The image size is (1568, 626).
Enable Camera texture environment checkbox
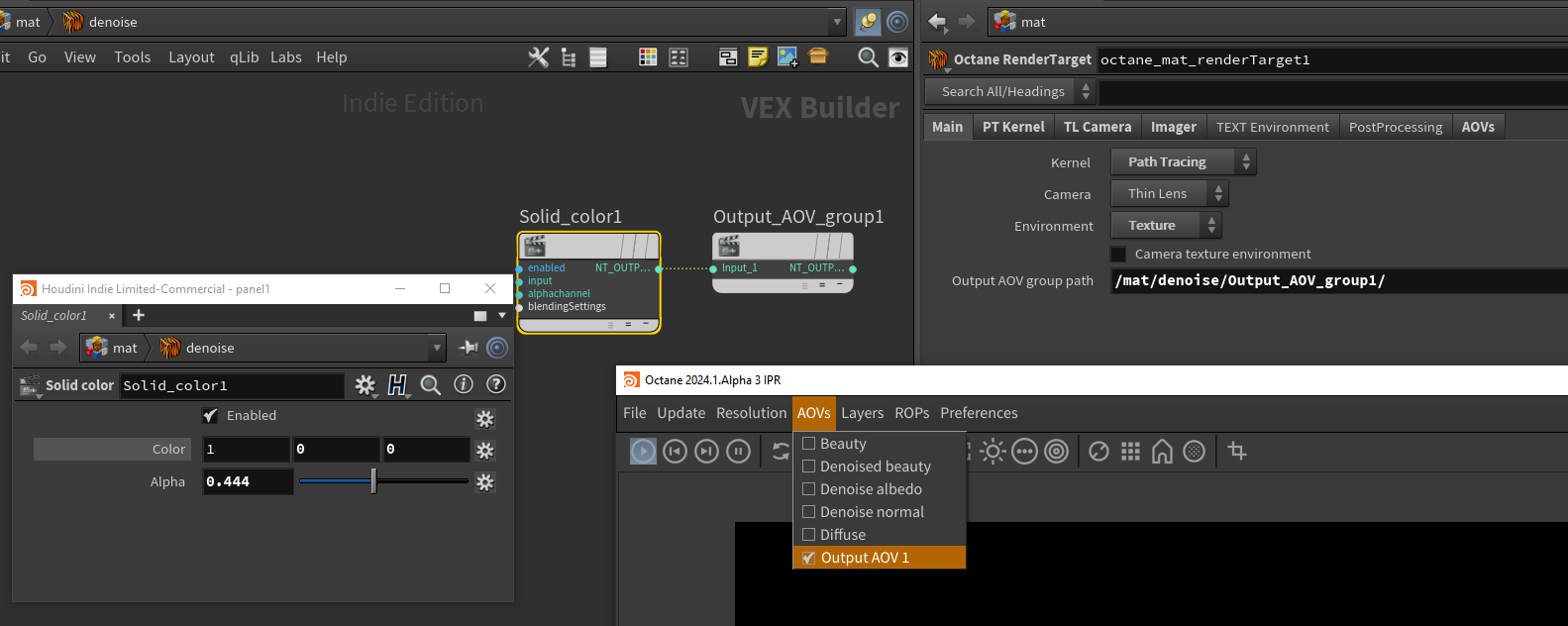(1118, 255)
